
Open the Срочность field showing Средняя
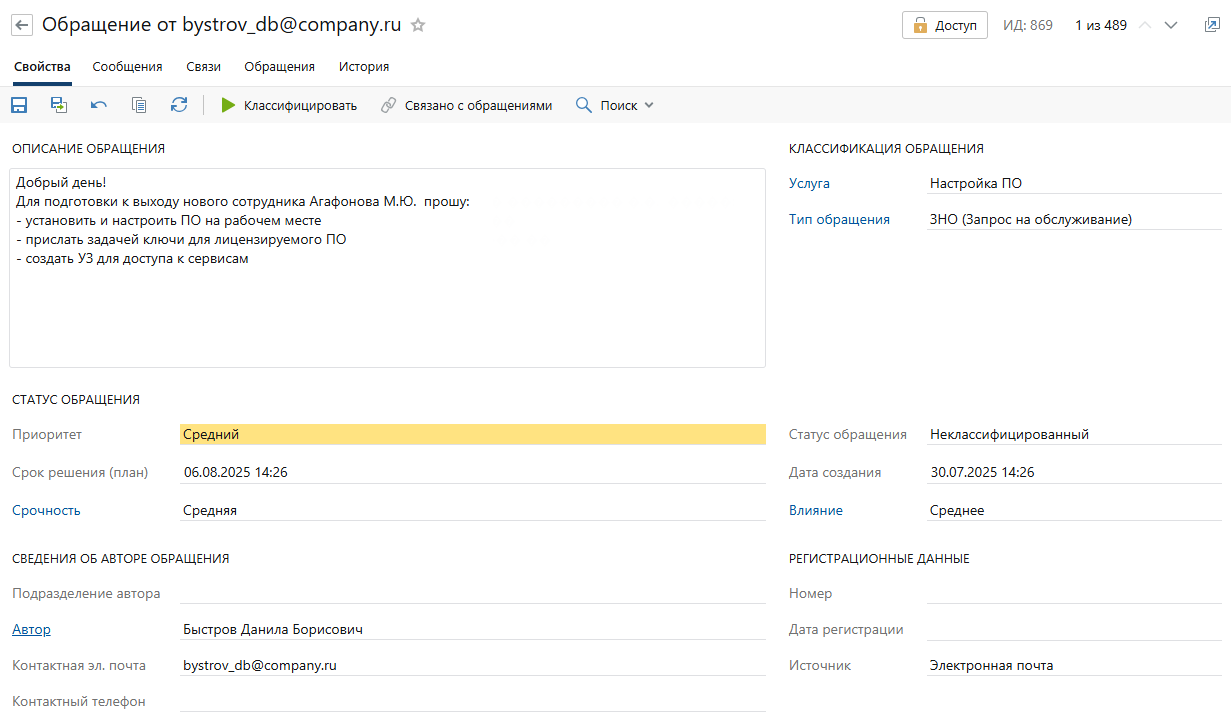tap(472, 511)
